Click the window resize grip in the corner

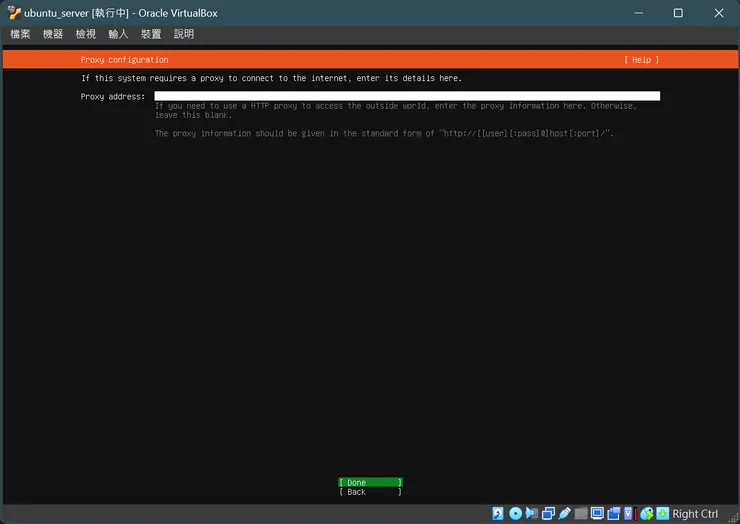734,518
